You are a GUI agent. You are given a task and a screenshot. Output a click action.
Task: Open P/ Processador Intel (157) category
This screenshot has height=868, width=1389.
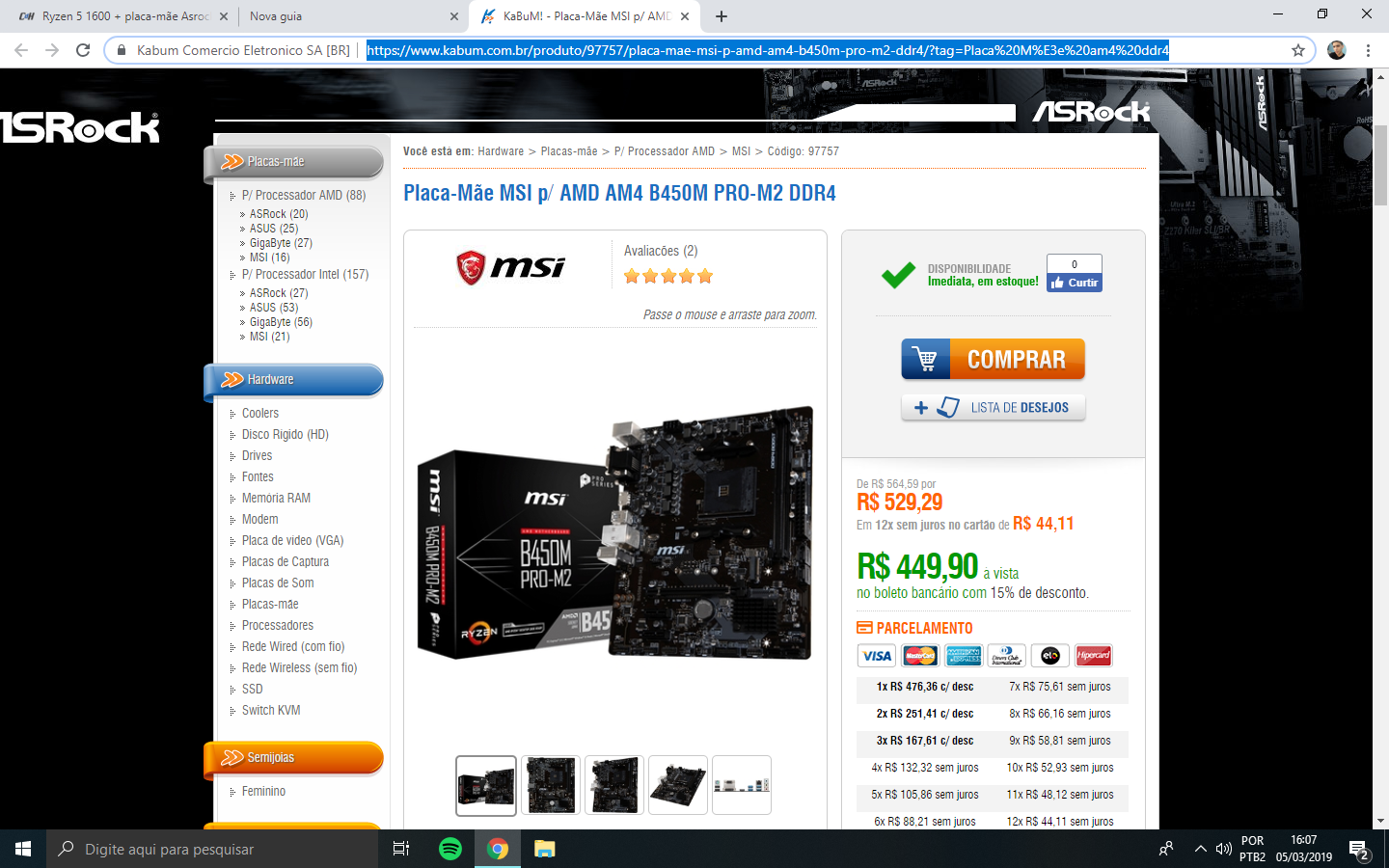305,274
